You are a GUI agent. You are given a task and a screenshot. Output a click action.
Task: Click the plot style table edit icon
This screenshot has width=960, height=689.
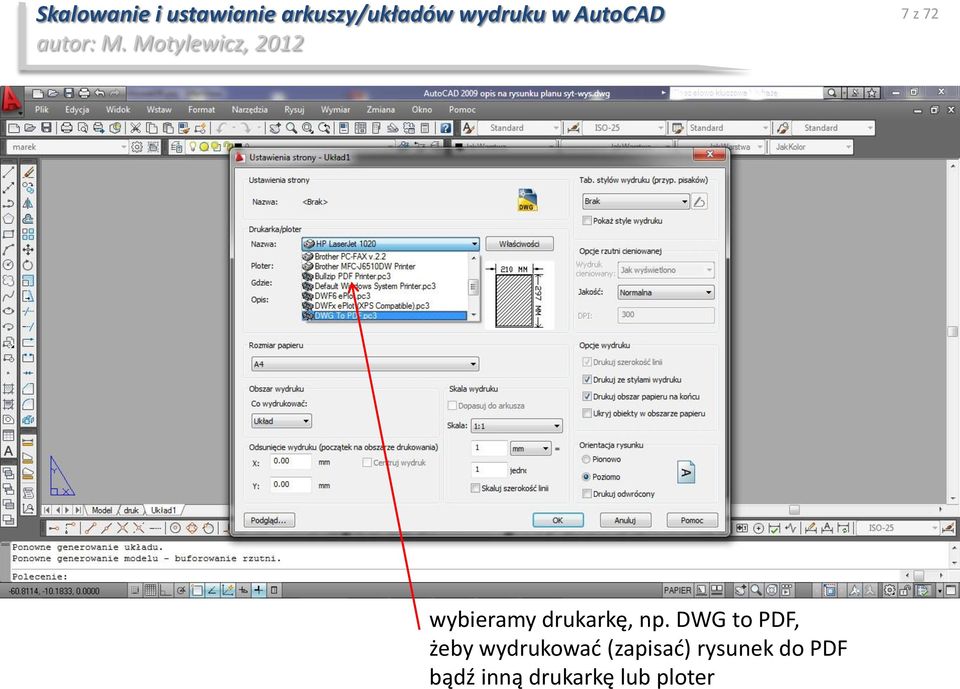(x=700, y=201)
